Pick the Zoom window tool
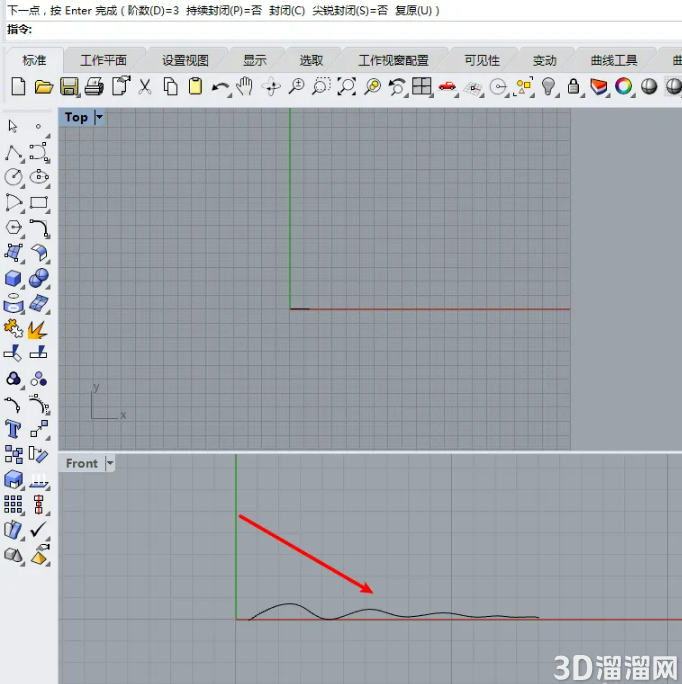The image size is (682, 684). 321,86
